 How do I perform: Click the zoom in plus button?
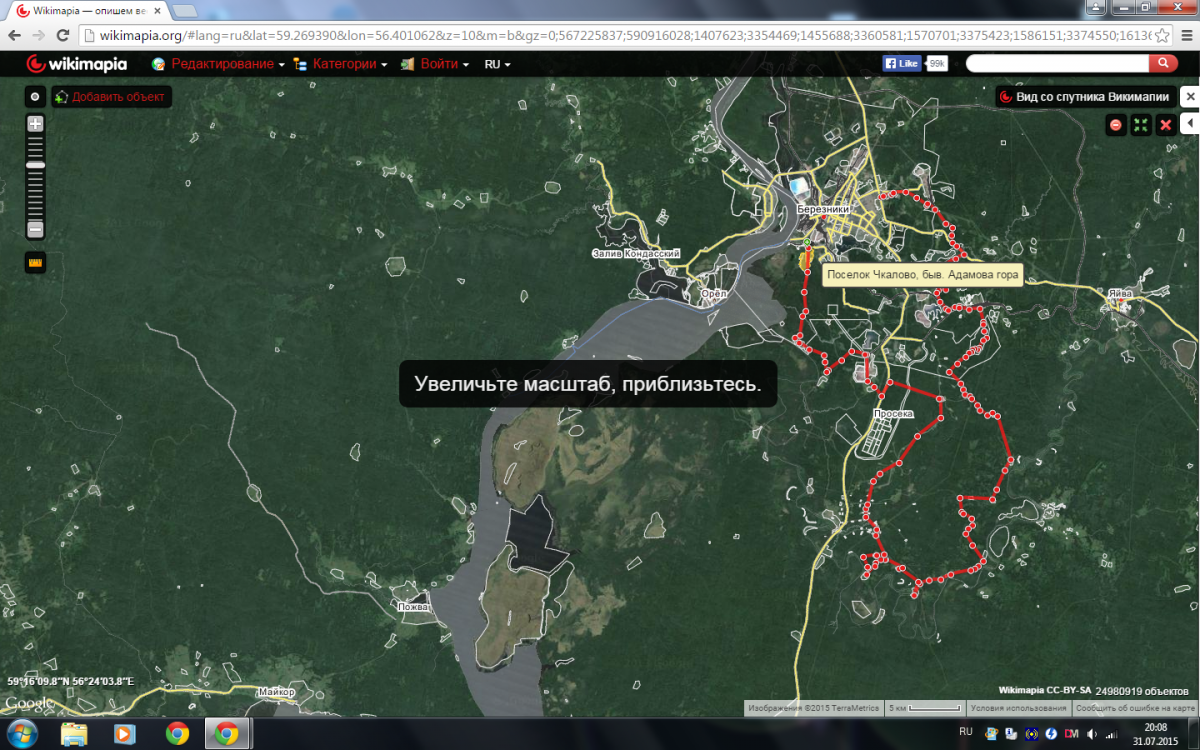(36, 124)
